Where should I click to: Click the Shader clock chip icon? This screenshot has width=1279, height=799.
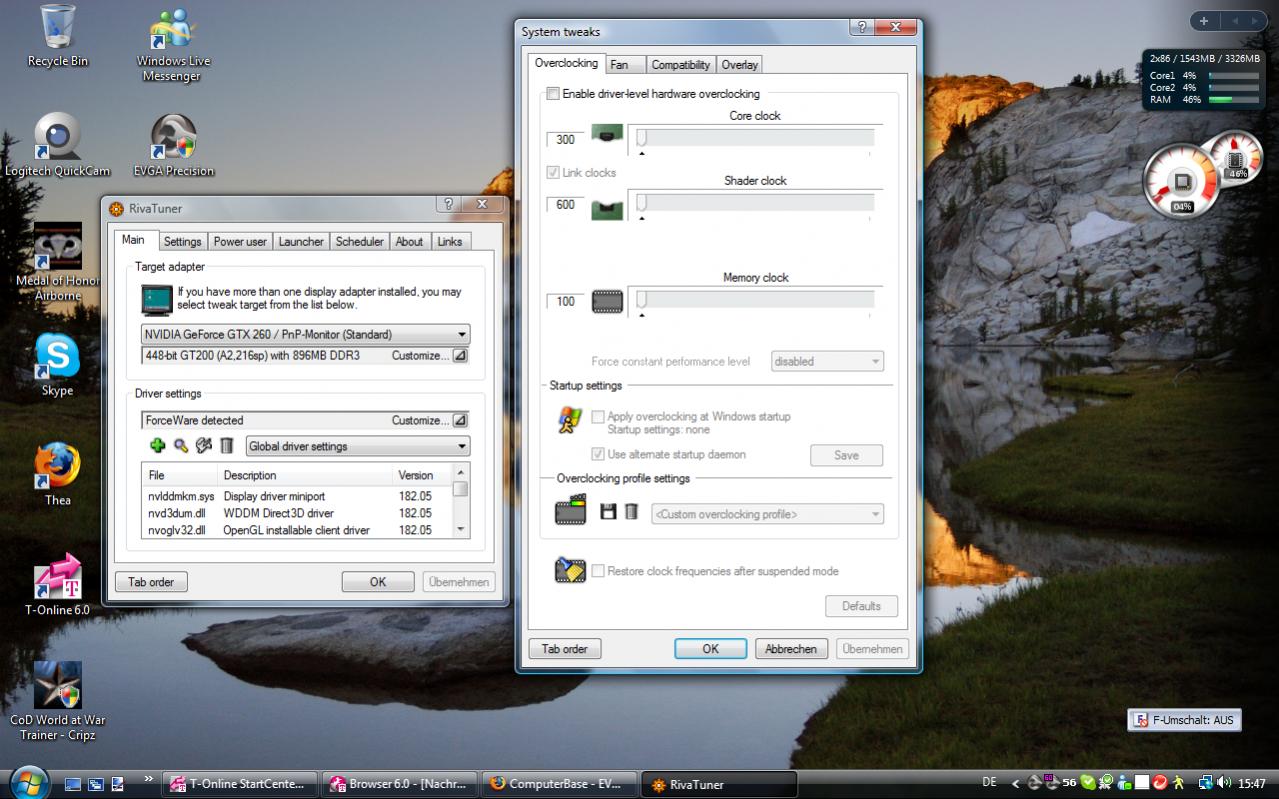pyautogui.click(x=607, y=208)
